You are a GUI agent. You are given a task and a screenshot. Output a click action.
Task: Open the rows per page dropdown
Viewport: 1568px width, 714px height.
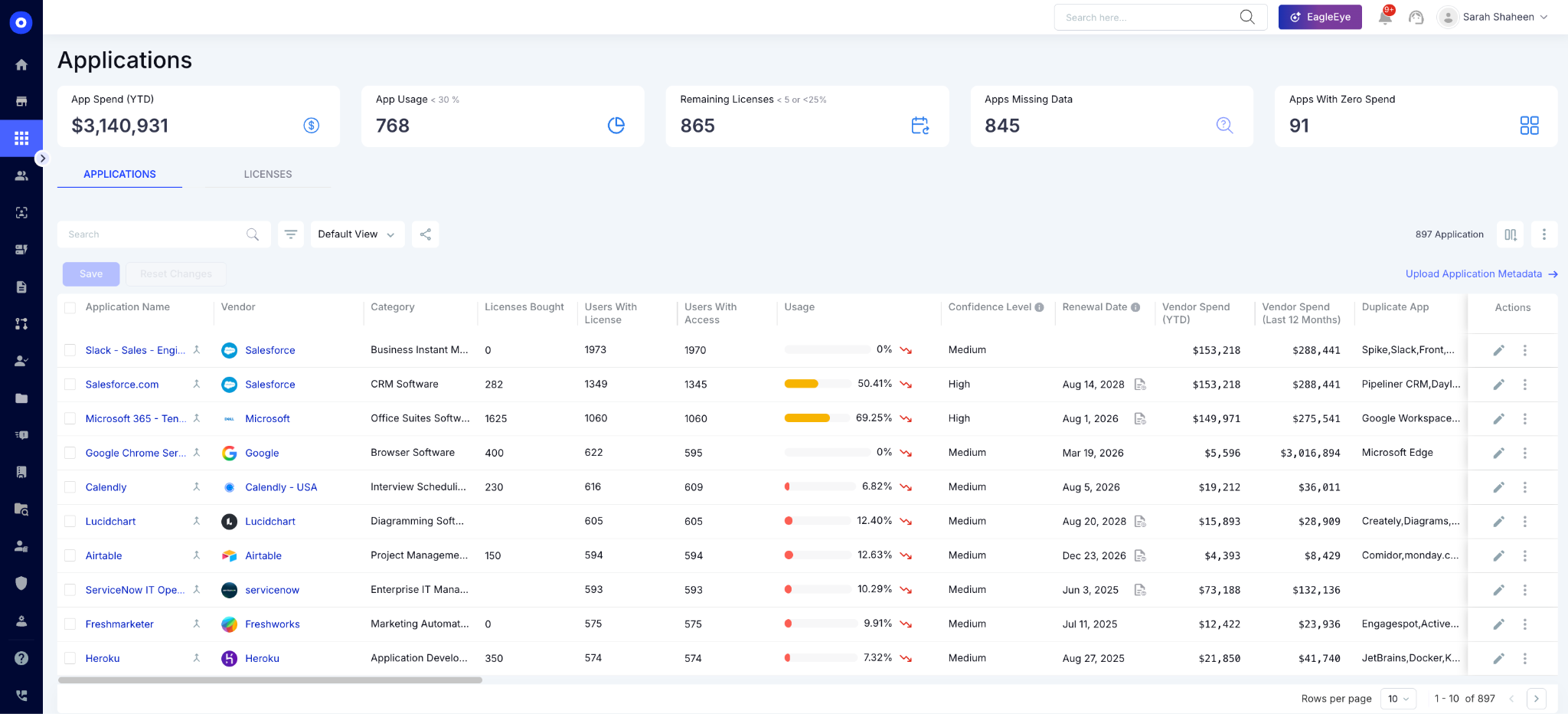(1398, 699)
